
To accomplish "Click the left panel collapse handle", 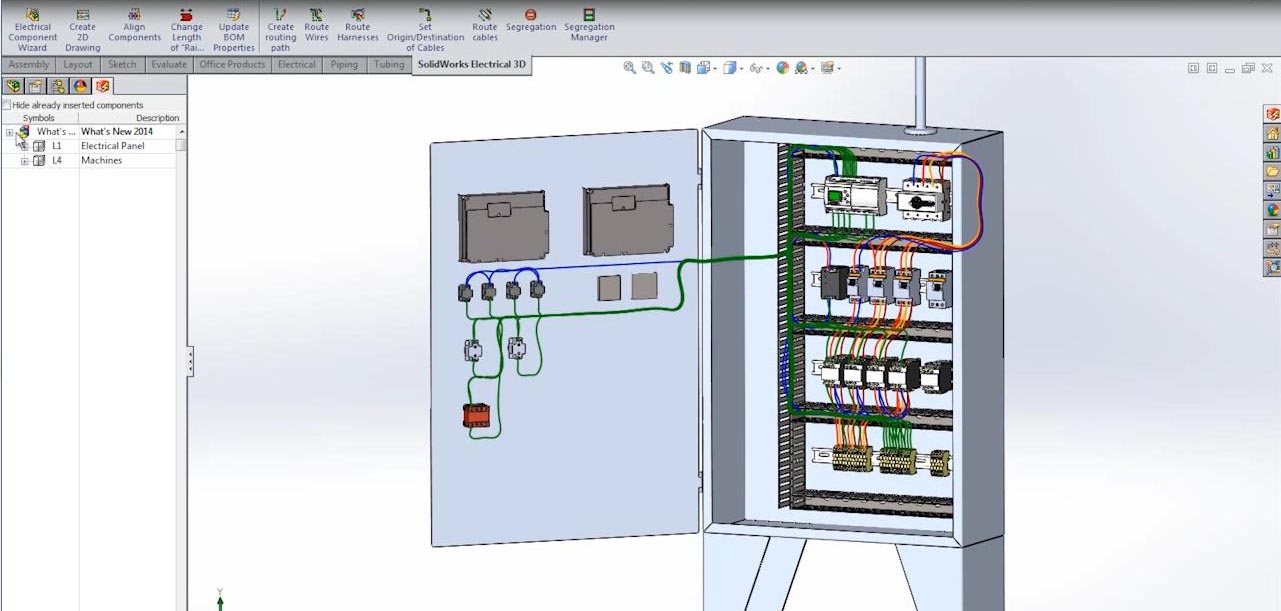I will [x=190, y=361].
